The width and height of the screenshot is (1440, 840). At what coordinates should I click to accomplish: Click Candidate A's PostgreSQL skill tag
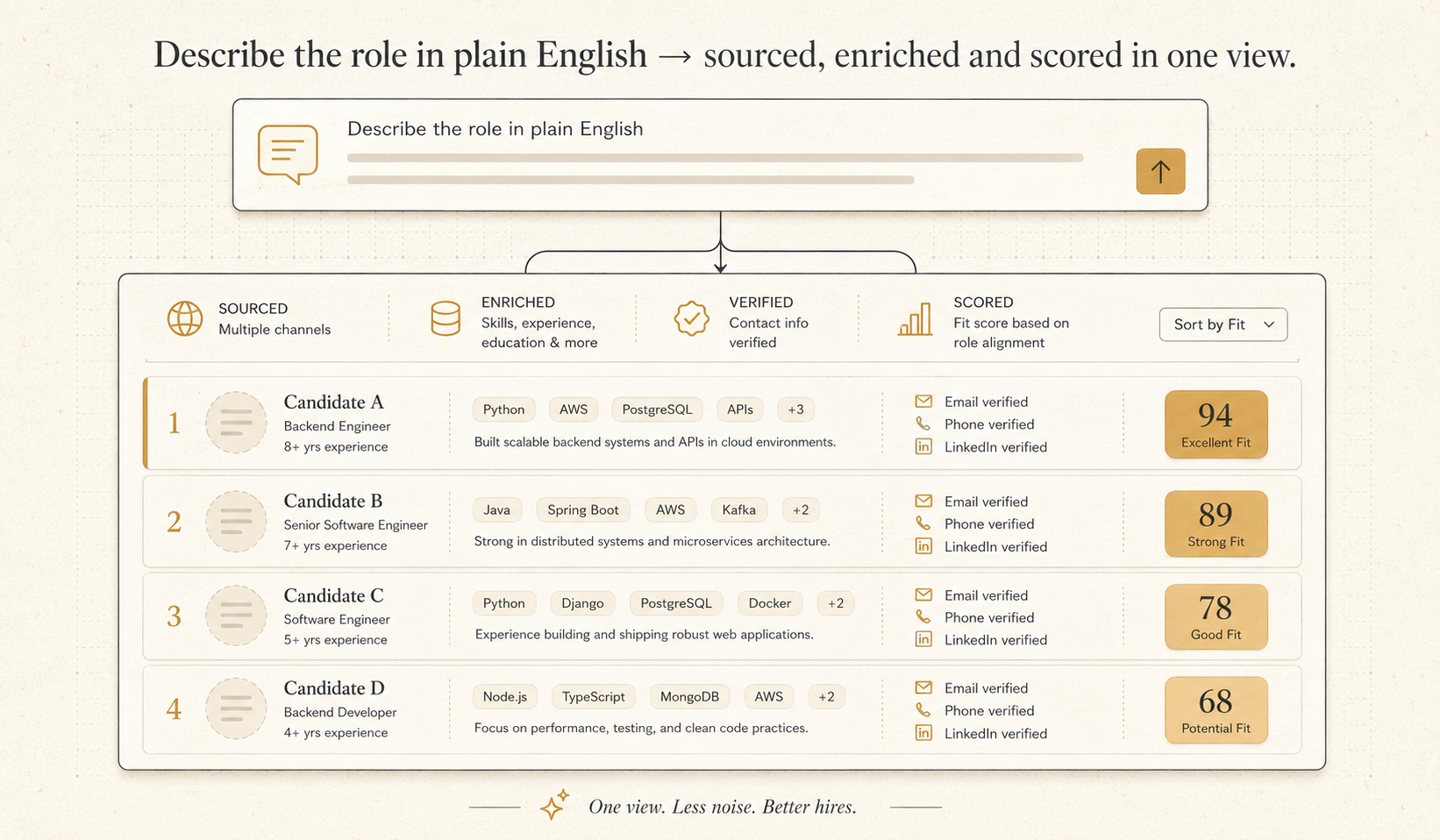click(x=657, y=409)
